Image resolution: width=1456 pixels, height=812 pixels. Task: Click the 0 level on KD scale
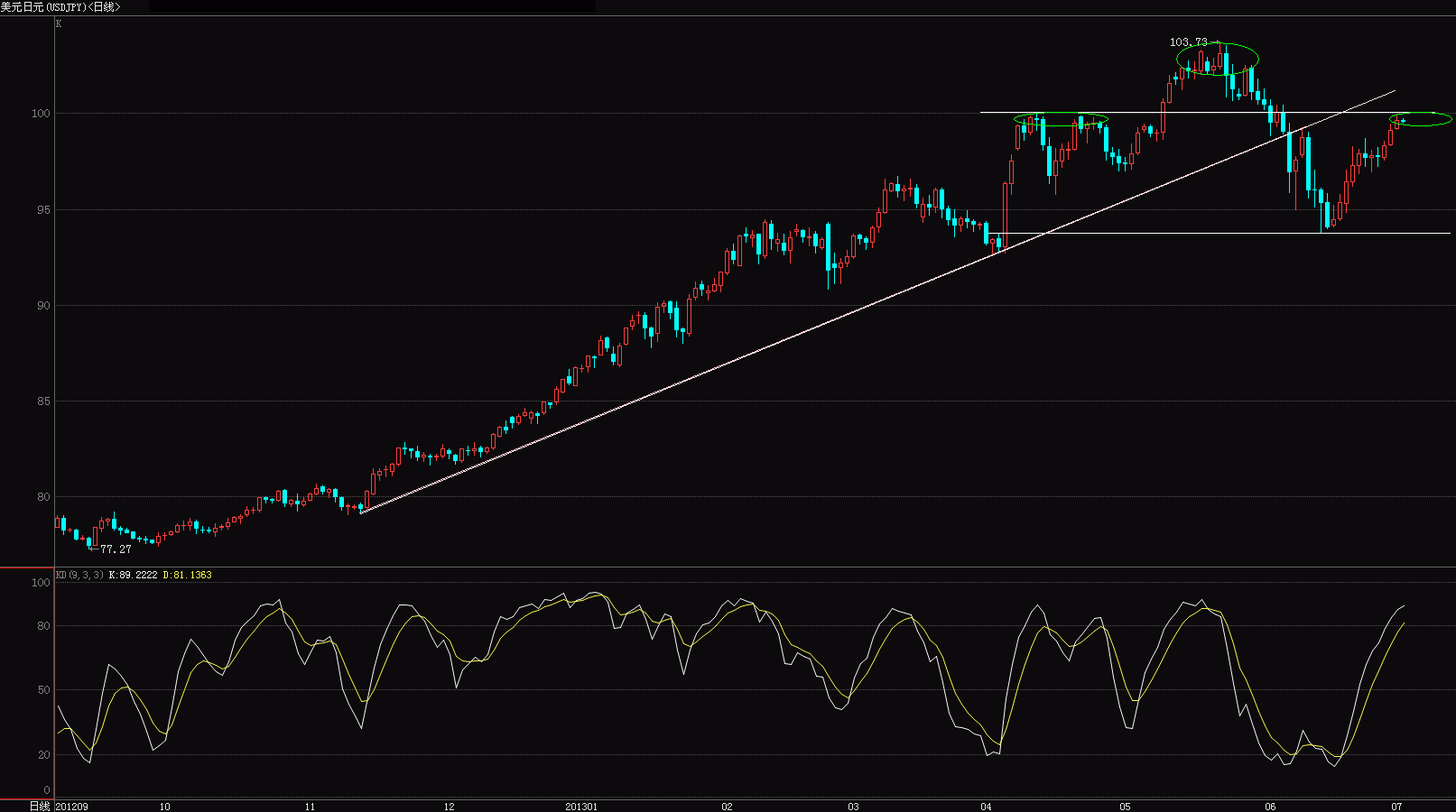point(47,790)
